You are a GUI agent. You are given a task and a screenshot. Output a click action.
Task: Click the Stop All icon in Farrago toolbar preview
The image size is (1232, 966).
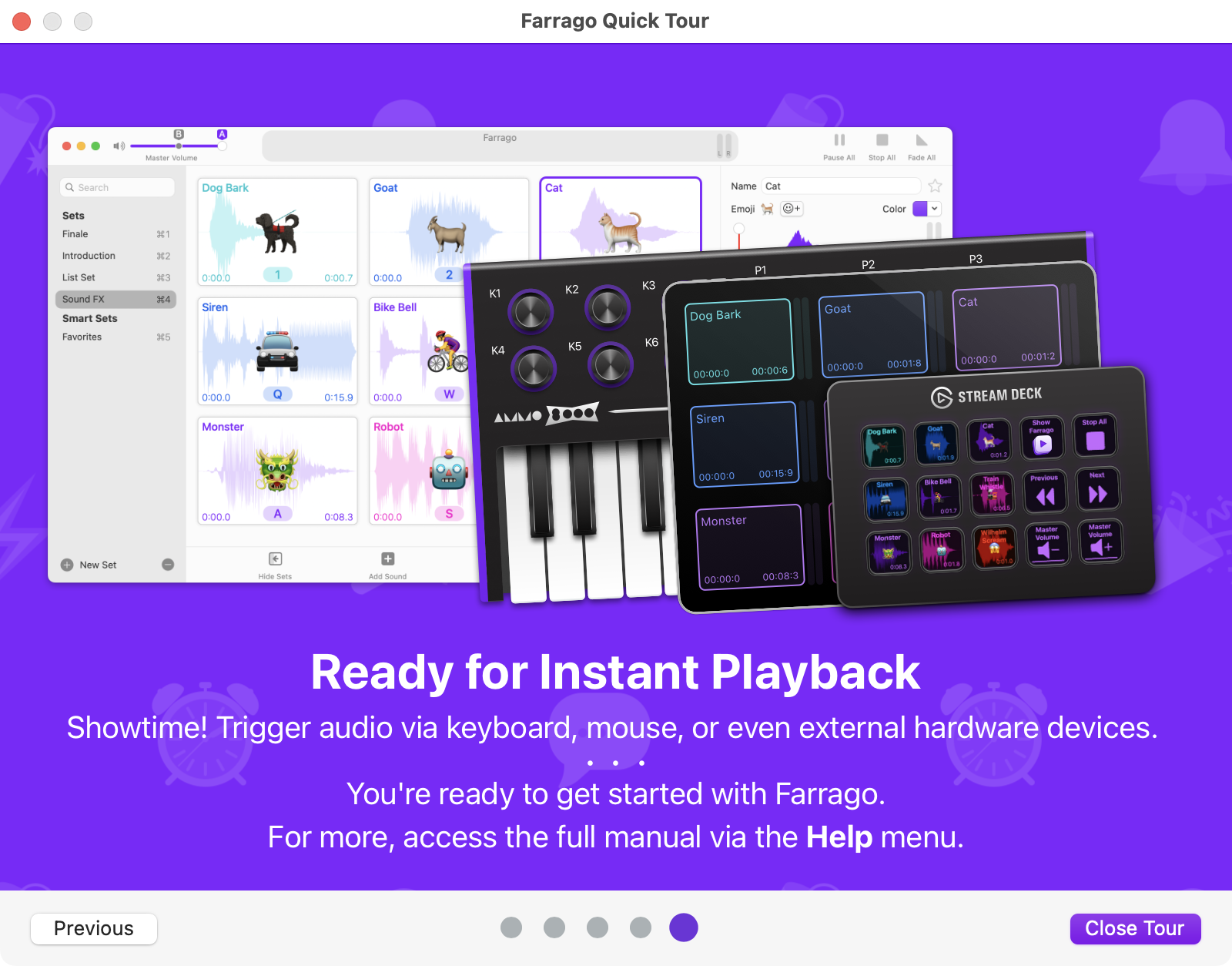click(882, 140)
